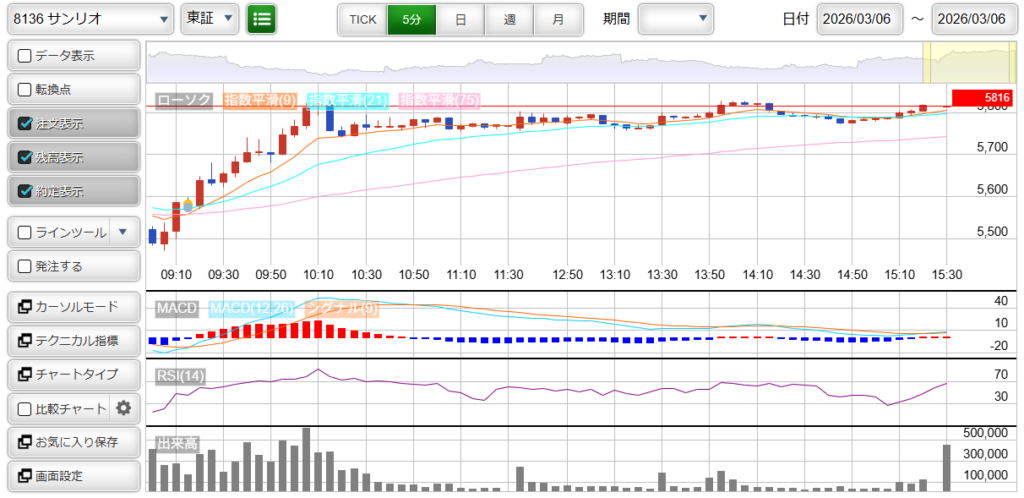The image size is (1024, 498).
Task: Open the comparison chart gear settings
Action: 124,408
